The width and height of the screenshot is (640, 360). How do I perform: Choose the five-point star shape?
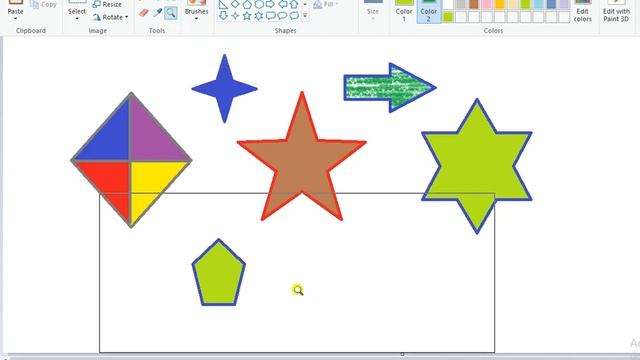point(247,16)
